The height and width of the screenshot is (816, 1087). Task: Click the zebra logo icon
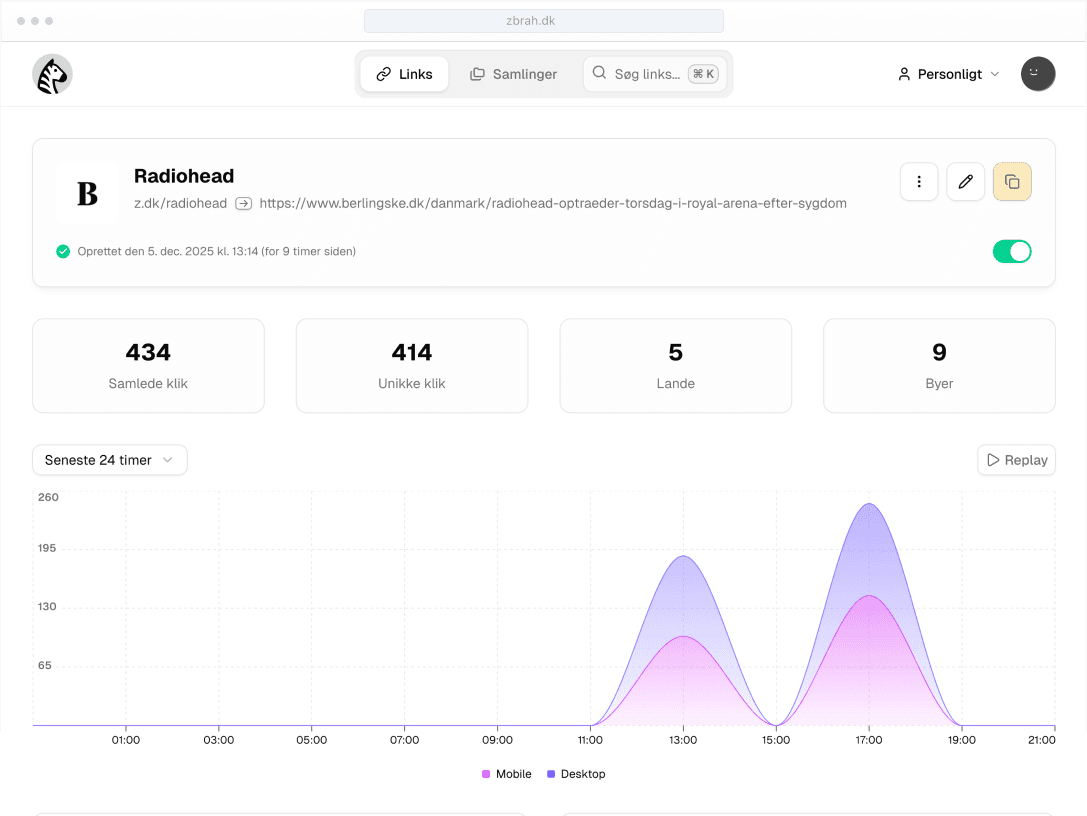pos(52,74)
